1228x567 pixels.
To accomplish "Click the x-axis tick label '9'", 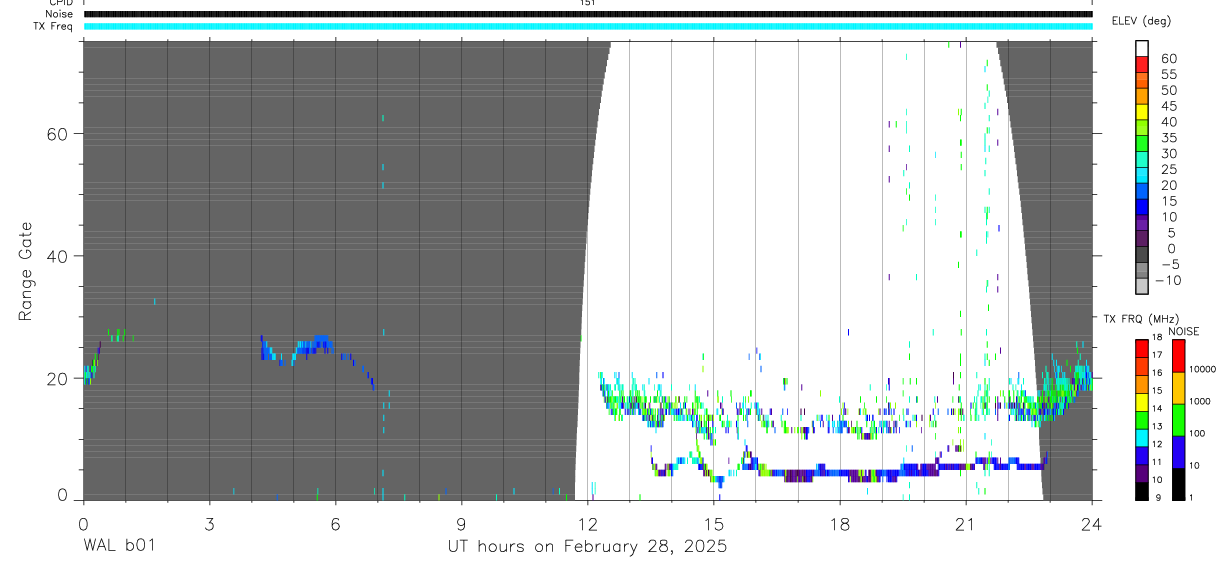I will point(461,523).
